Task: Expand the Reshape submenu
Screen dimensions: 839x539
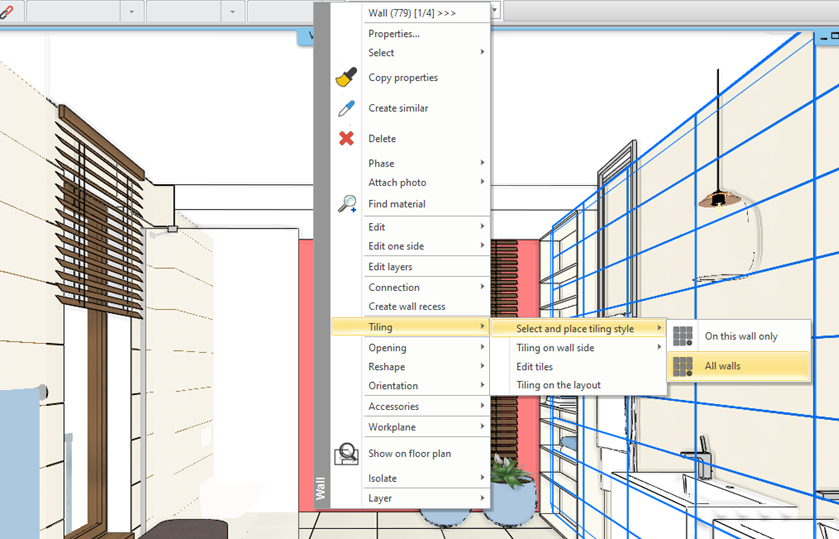Action: (x=426, y=367)
